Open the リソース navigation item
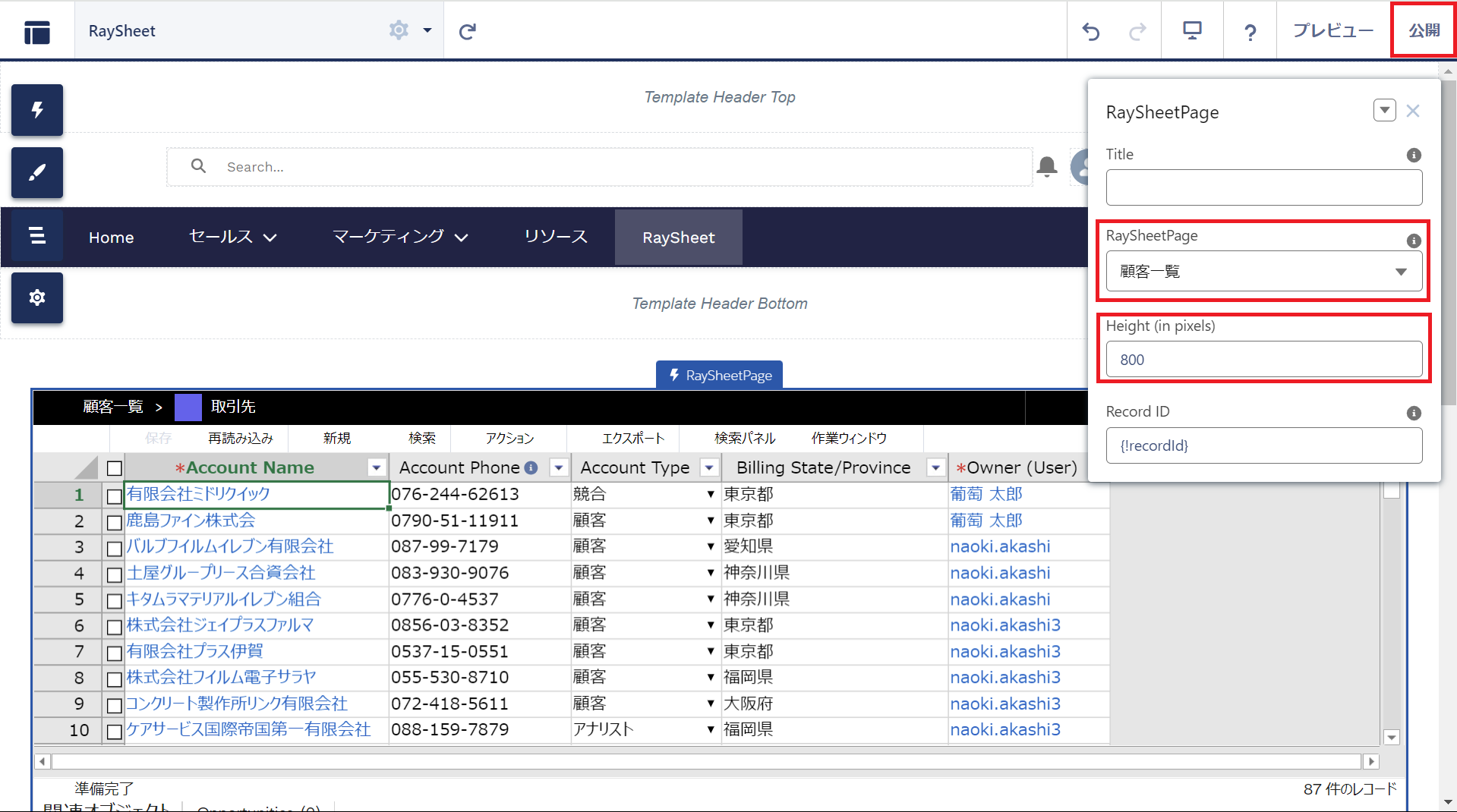The image size is (1457, 812). 556,238
